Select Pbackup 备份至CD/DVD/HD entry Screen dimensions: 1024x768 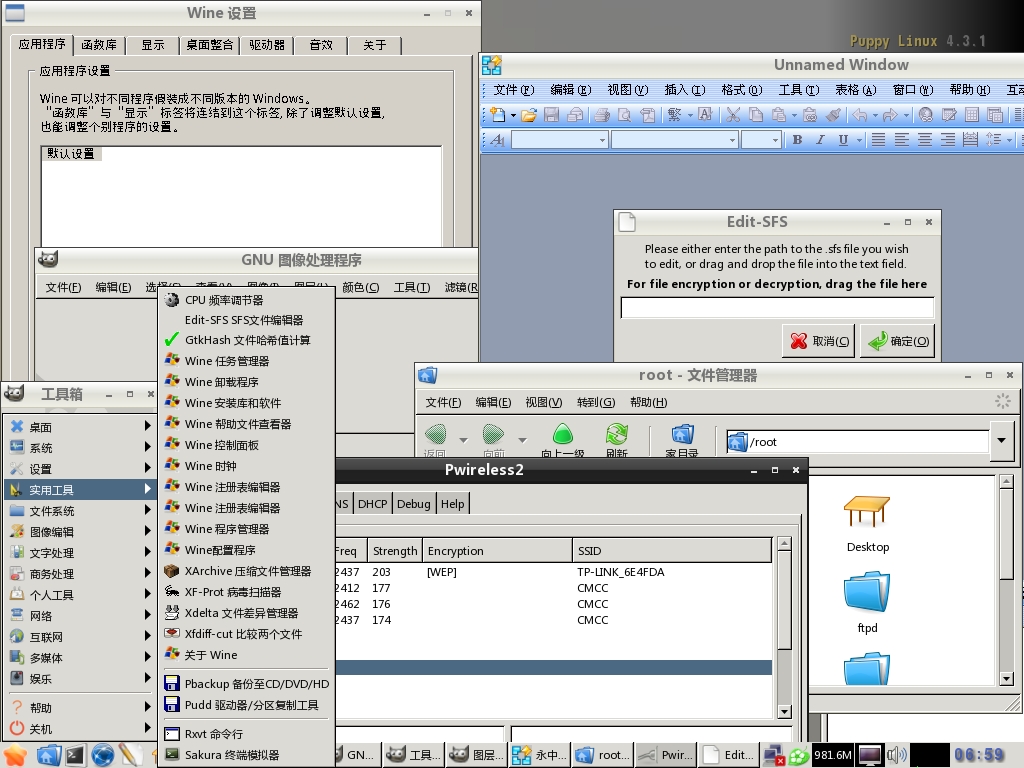point(247,683)
